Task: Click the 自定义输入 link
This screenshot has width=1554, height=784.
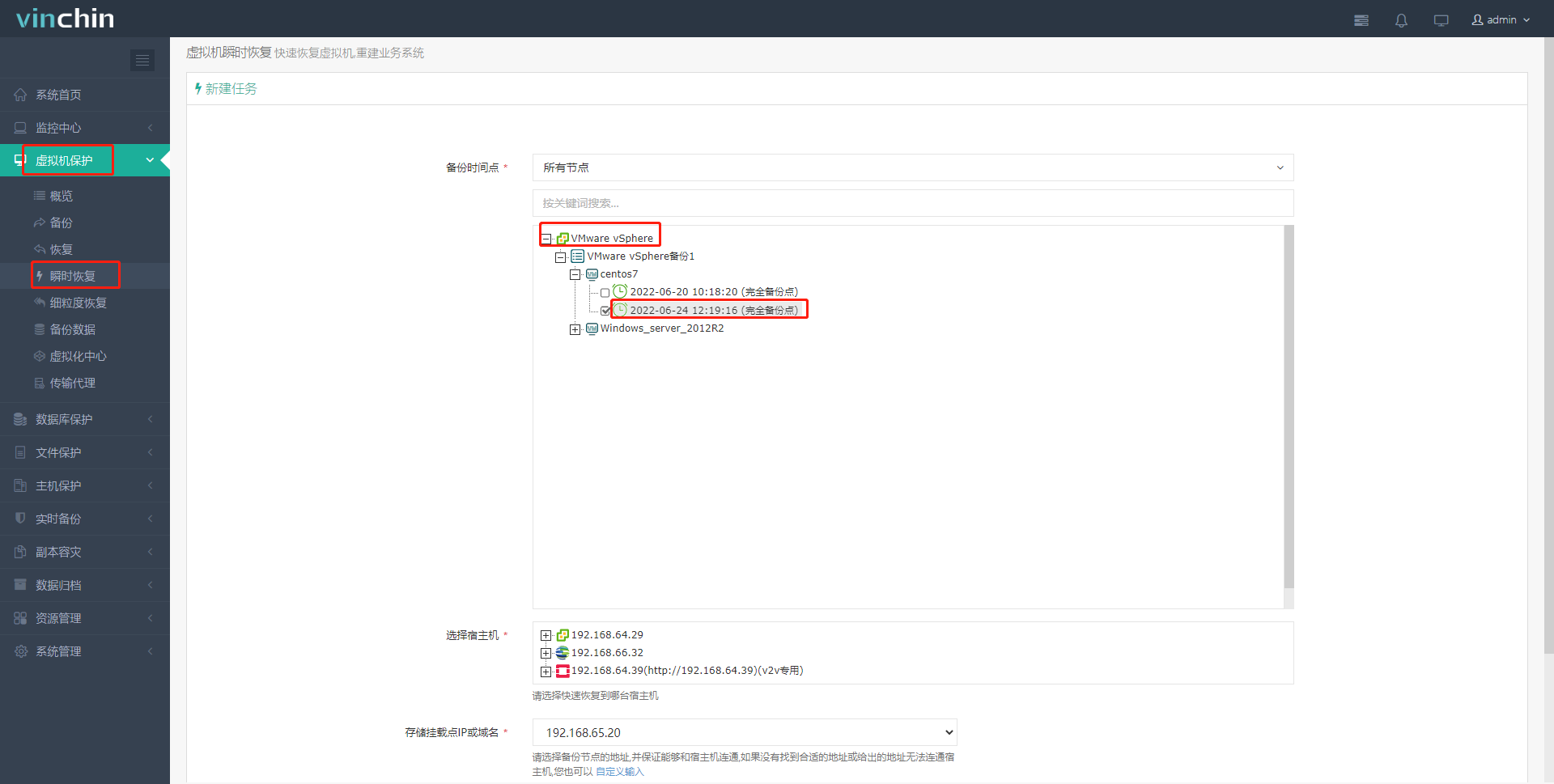Action: click(x=620, y=772)
